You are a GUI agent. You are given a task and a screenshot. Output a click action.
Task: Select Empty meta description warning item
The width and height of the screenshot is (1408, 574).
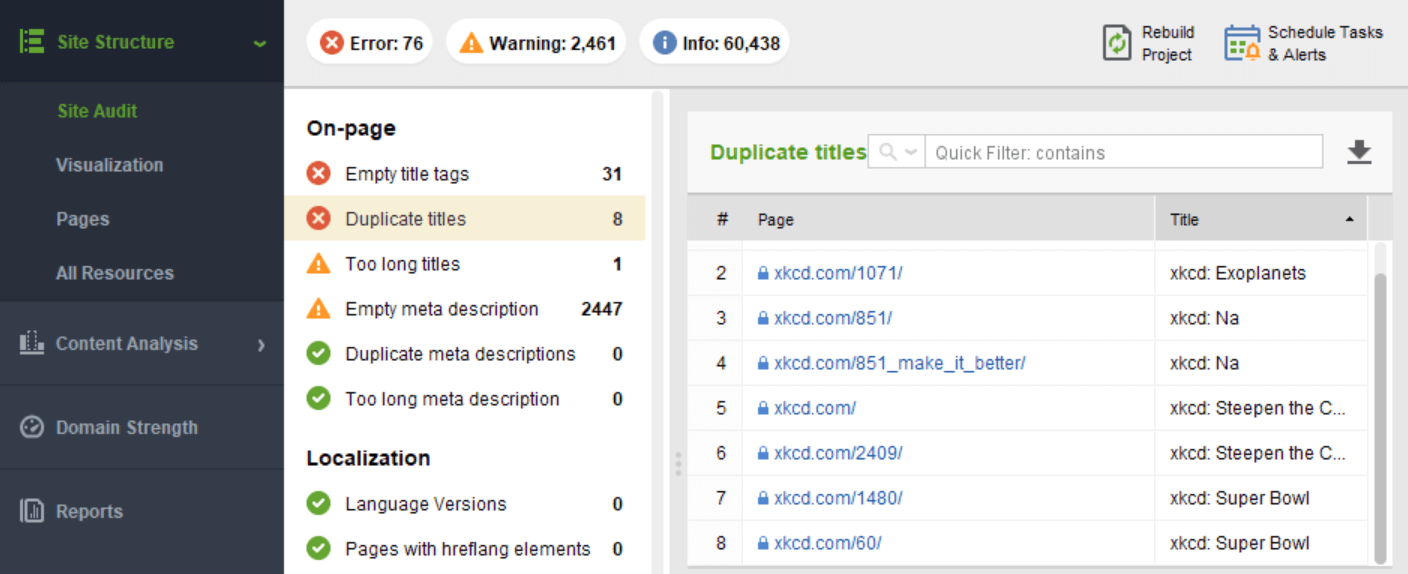465,309
